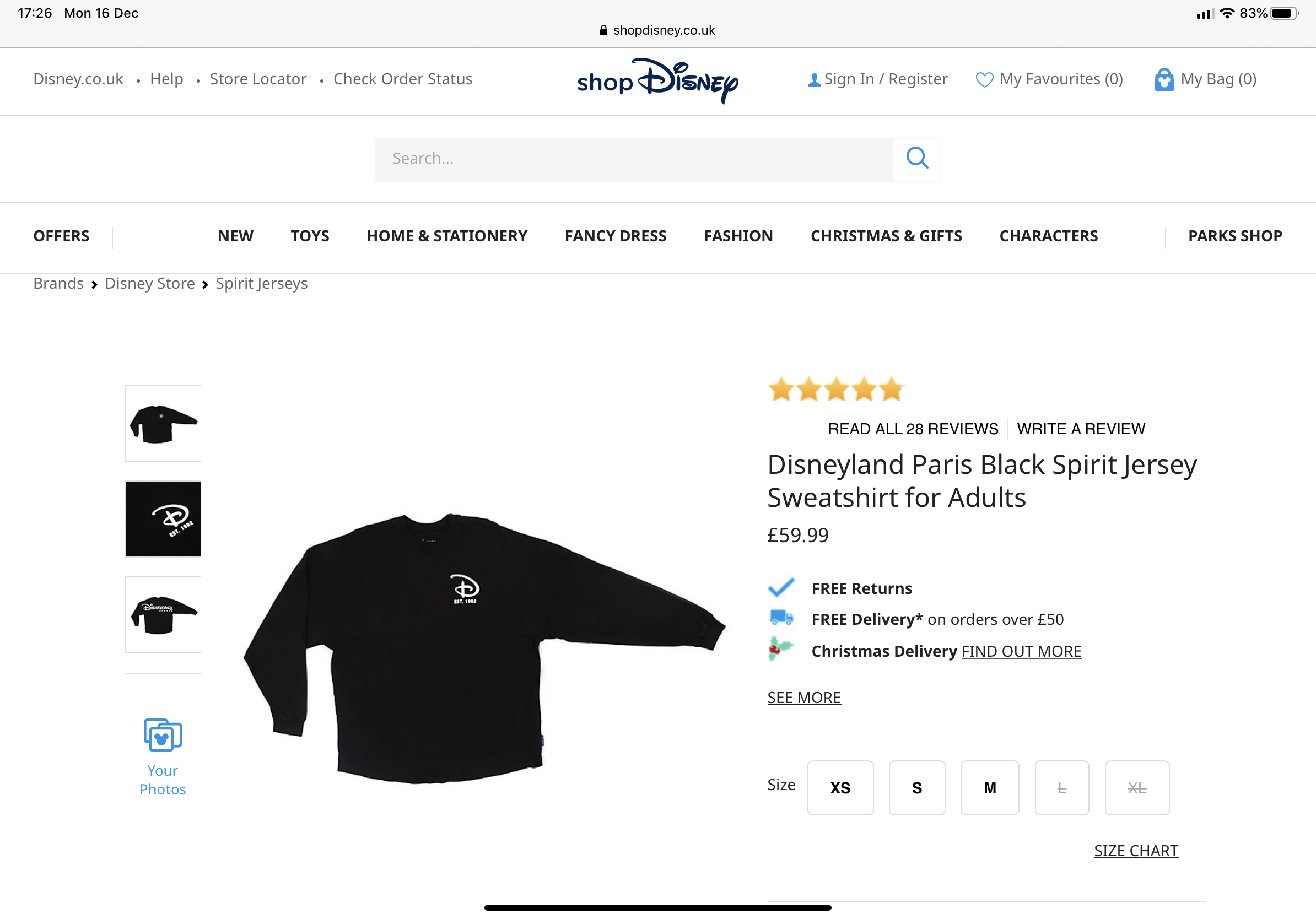Open My Bag shopping bag icon
This screenshot has width=1316, height=919.
1163,80
